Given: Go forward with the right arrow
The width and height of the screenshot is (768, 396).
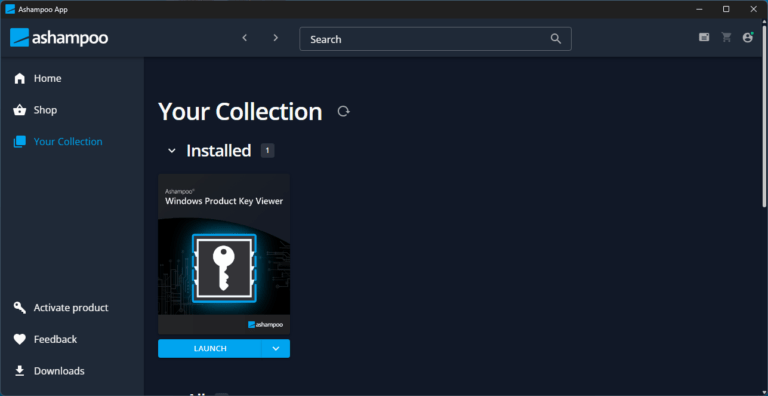Looking at the screenshot, I should tap(276, 38).
